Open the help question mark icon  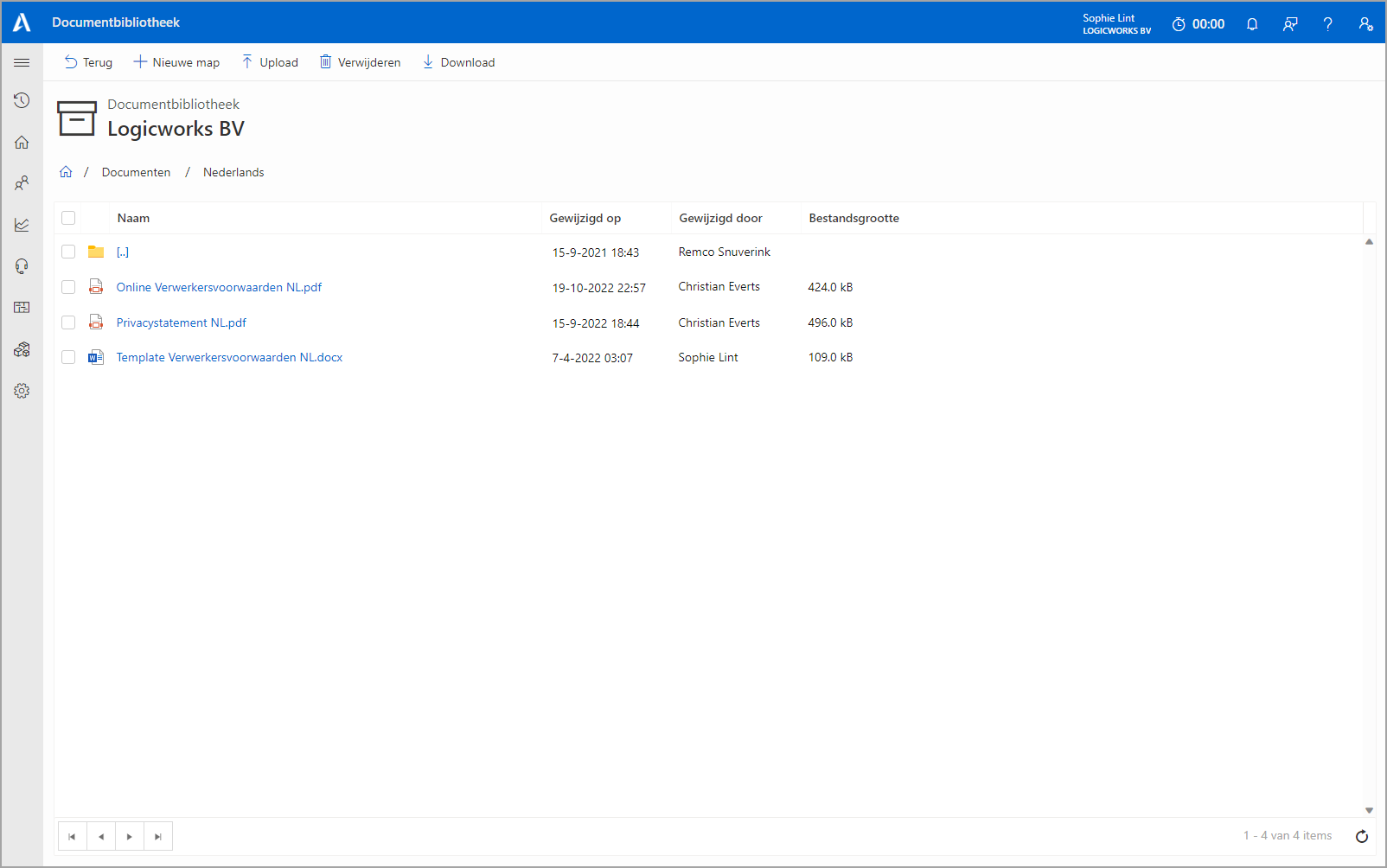coord(1327,24)
